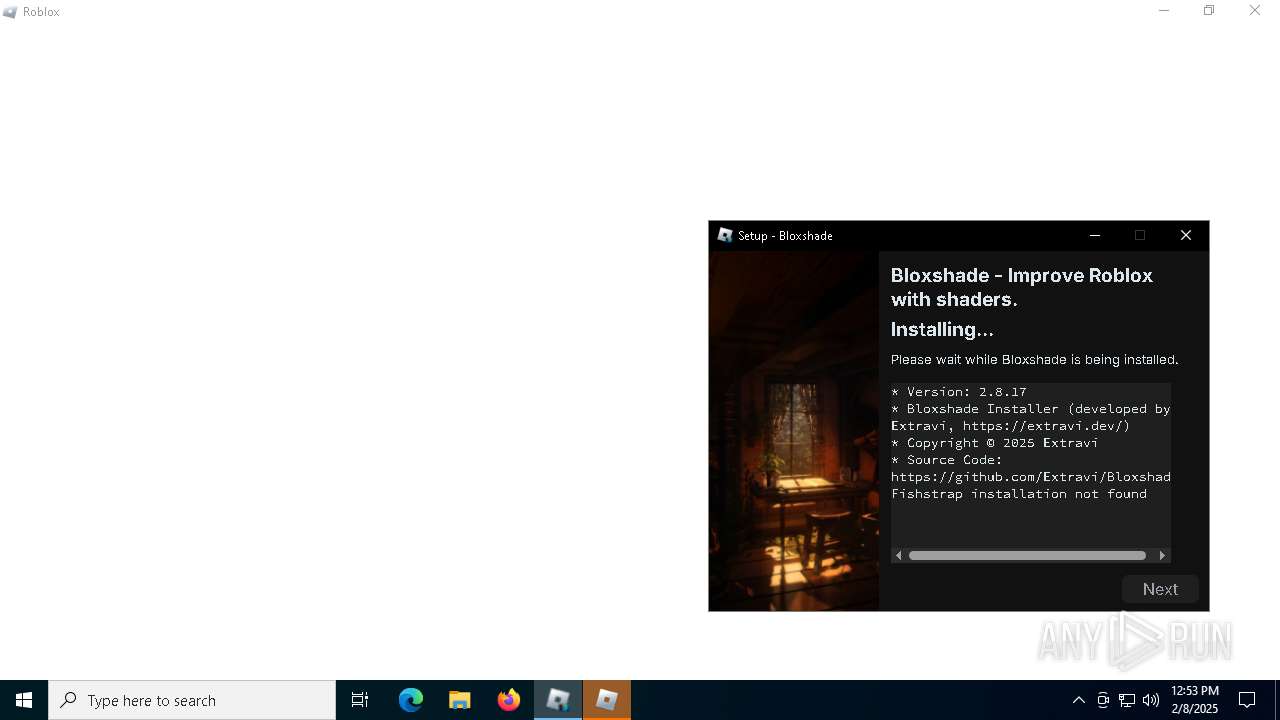
Task: Open the notification center icon
Action: click(x=1247, y=700)
